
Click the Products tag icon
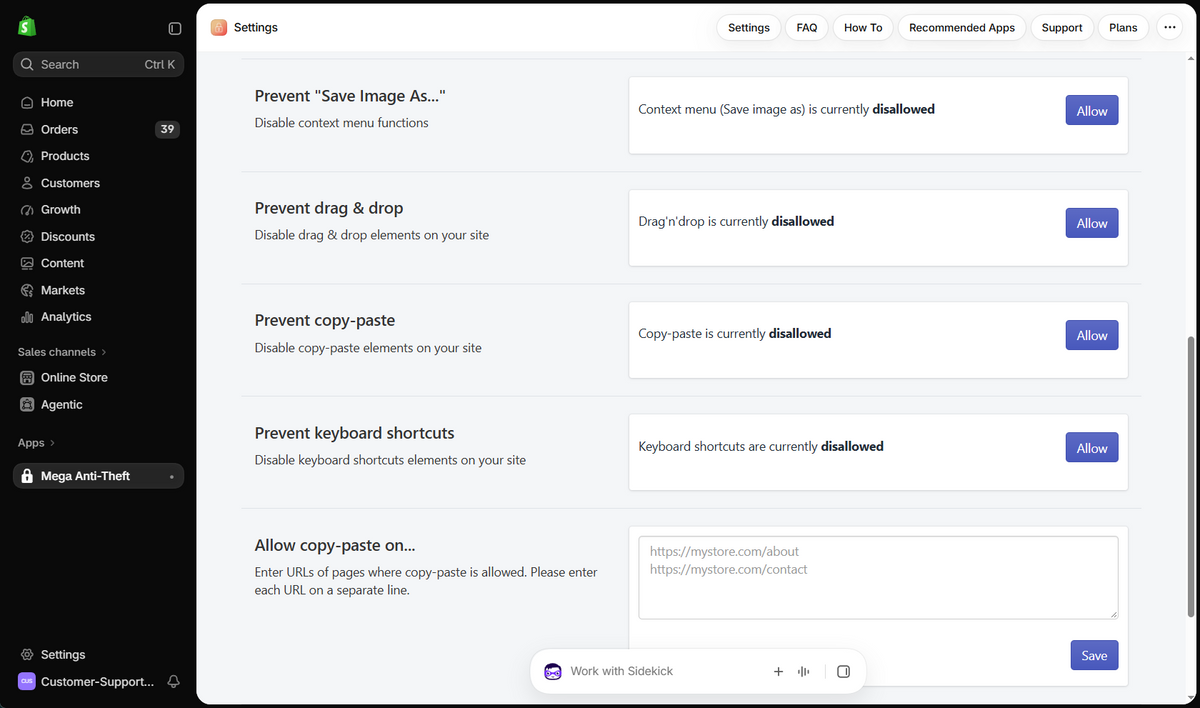pyautogui.click(x=27, y=156)
